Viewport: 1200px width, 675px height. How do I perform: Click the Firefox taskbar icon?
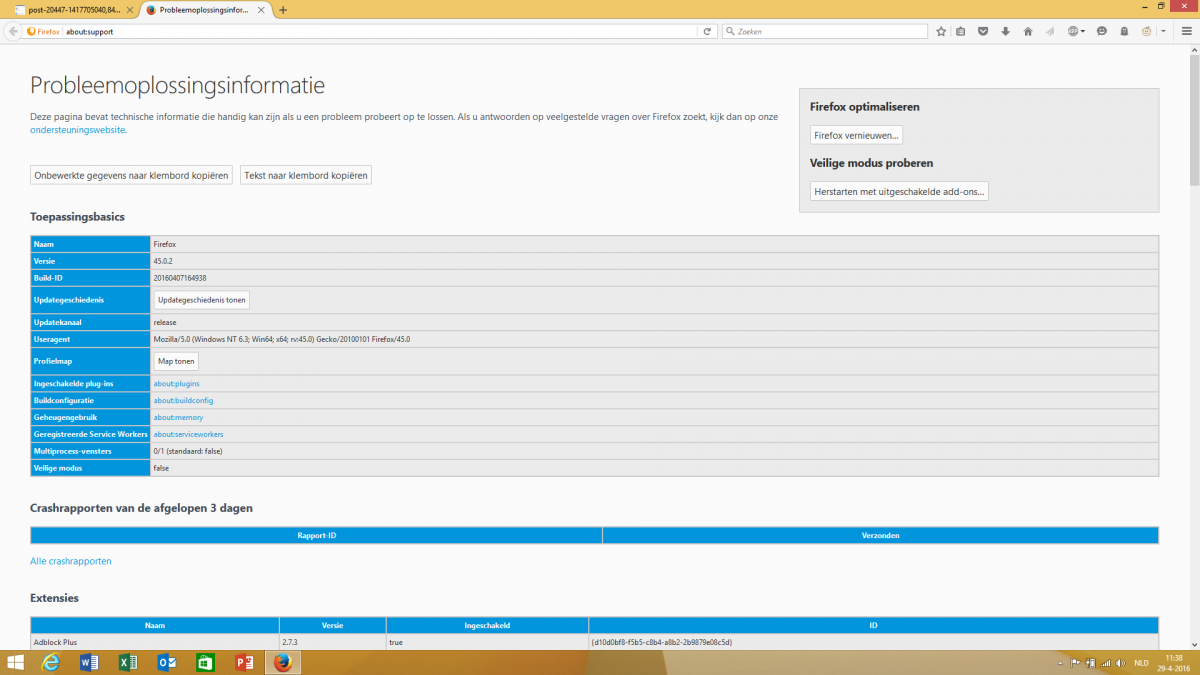pyautogui.click(x=283, y=662)
